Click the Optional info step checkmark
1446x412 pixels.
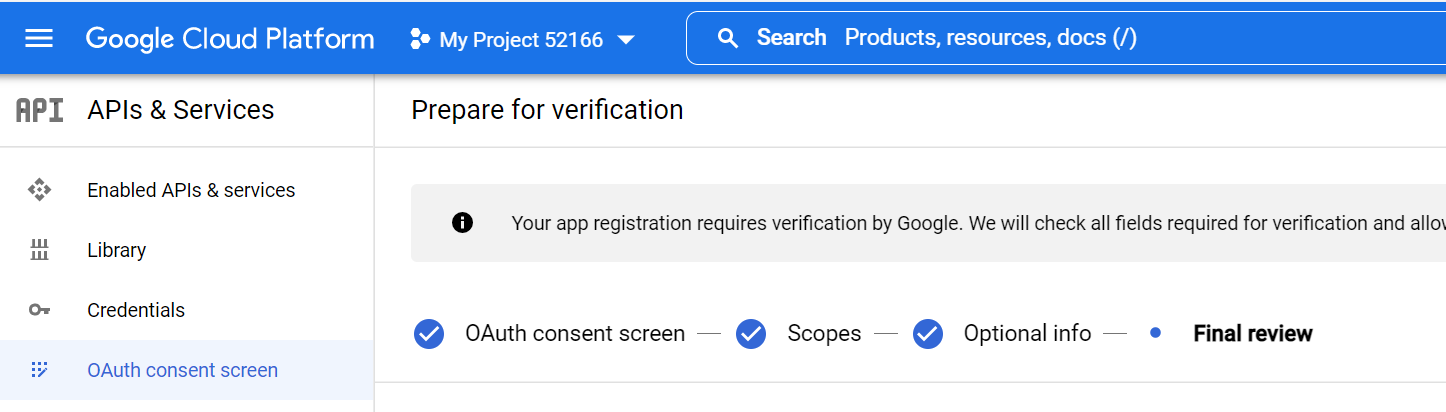tap(928, 334)
